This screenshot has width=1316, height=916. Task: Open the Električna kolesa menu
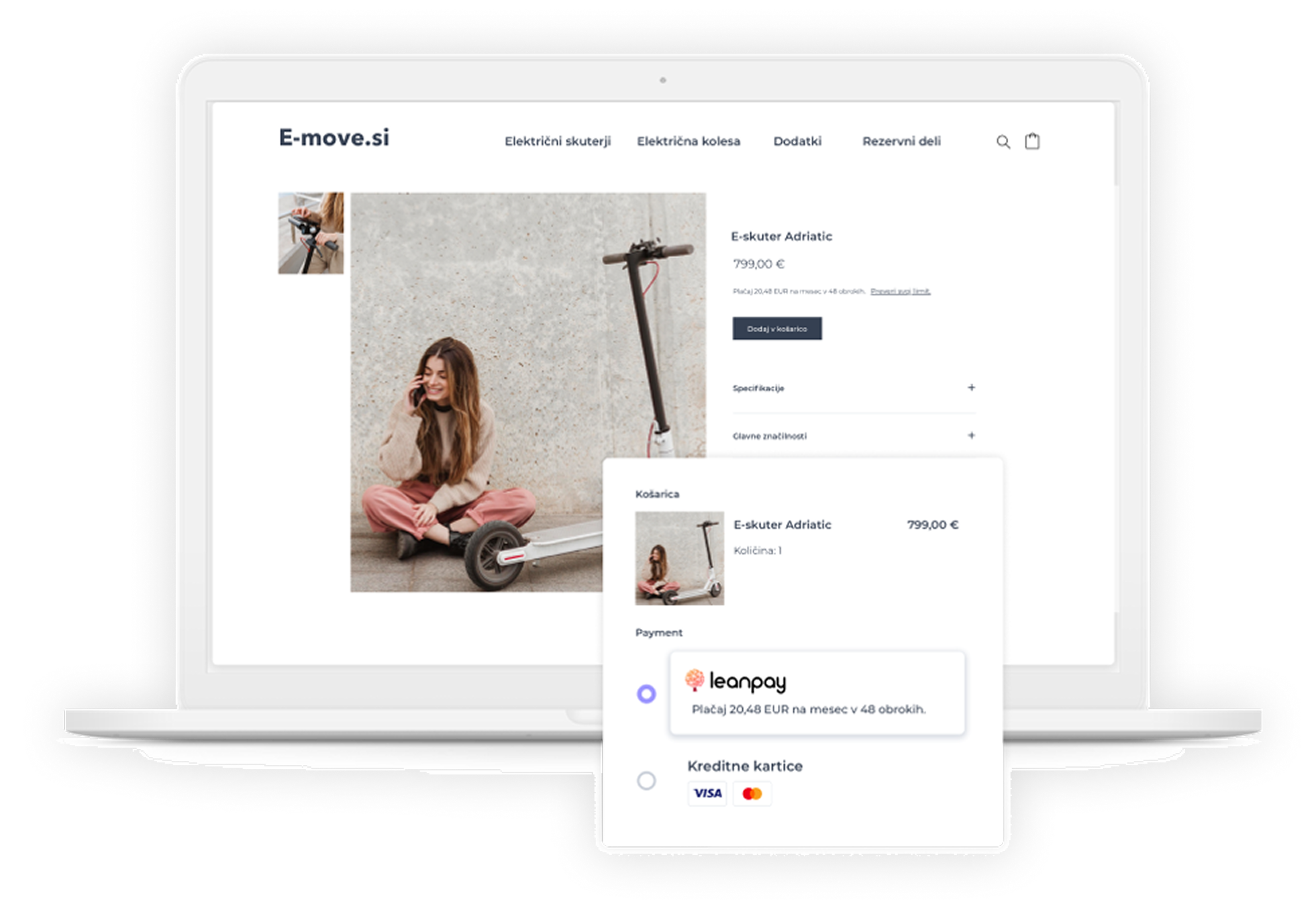pyautogui.click(x=688, y=141)
